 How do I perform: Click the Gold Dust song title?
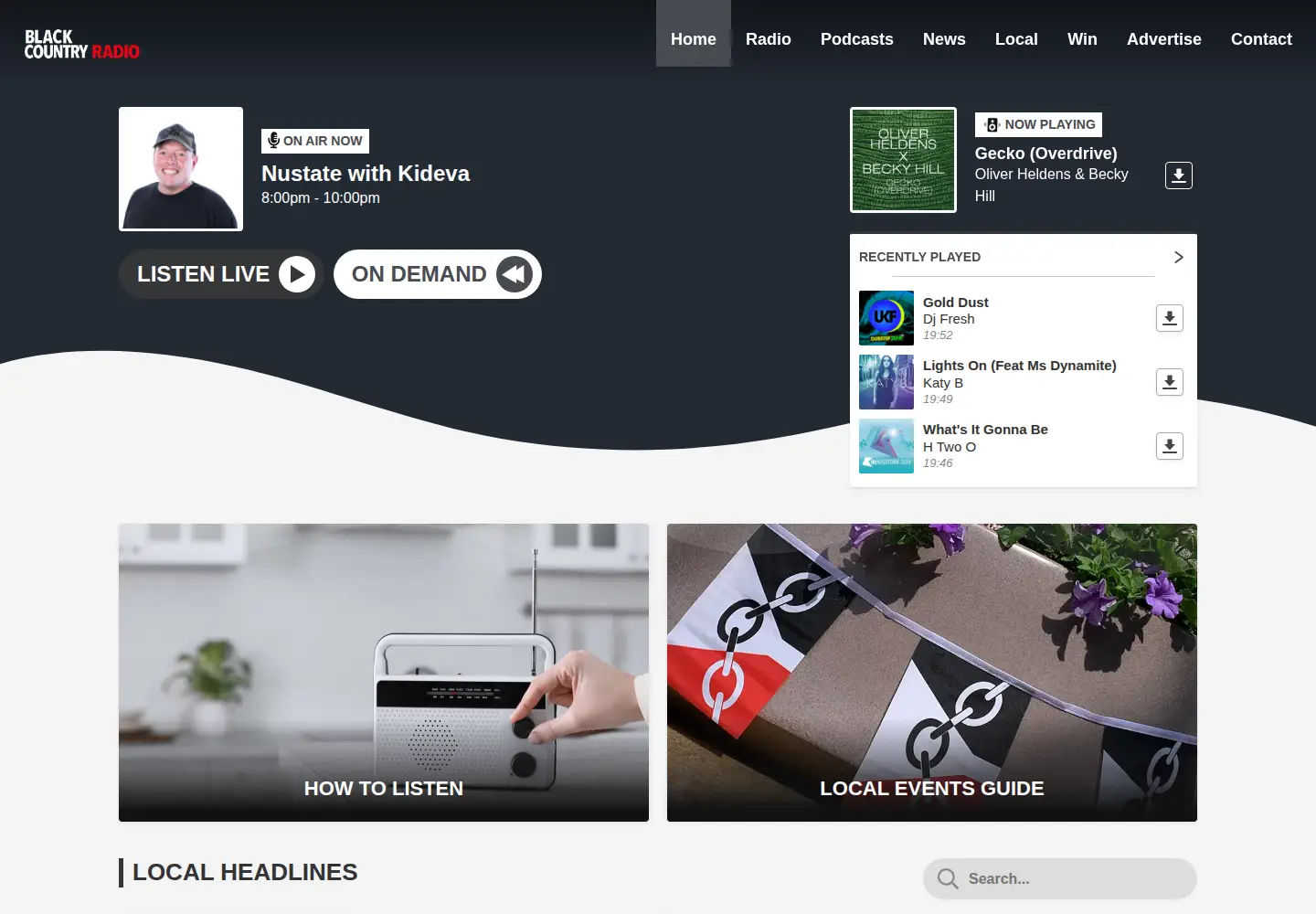click(956, 303)
